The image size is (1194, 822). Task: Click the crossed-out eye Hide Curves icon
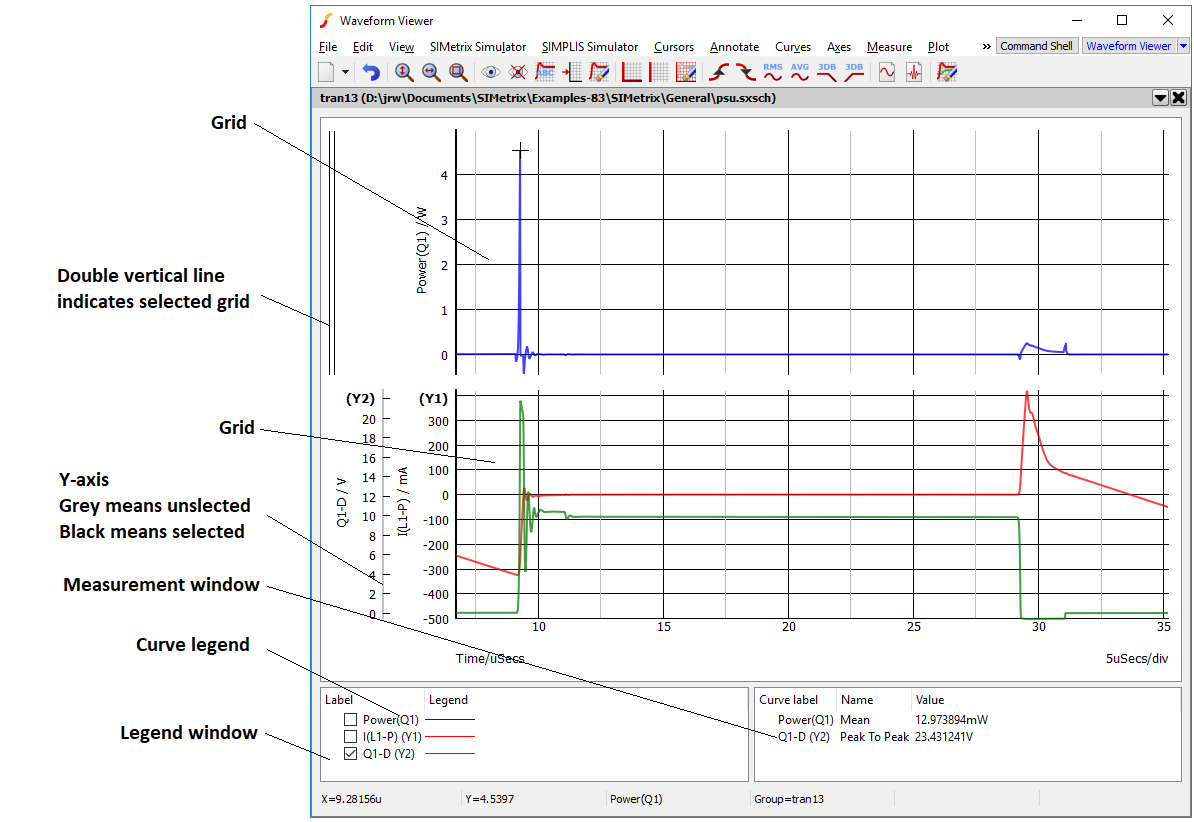click(517, 72)
